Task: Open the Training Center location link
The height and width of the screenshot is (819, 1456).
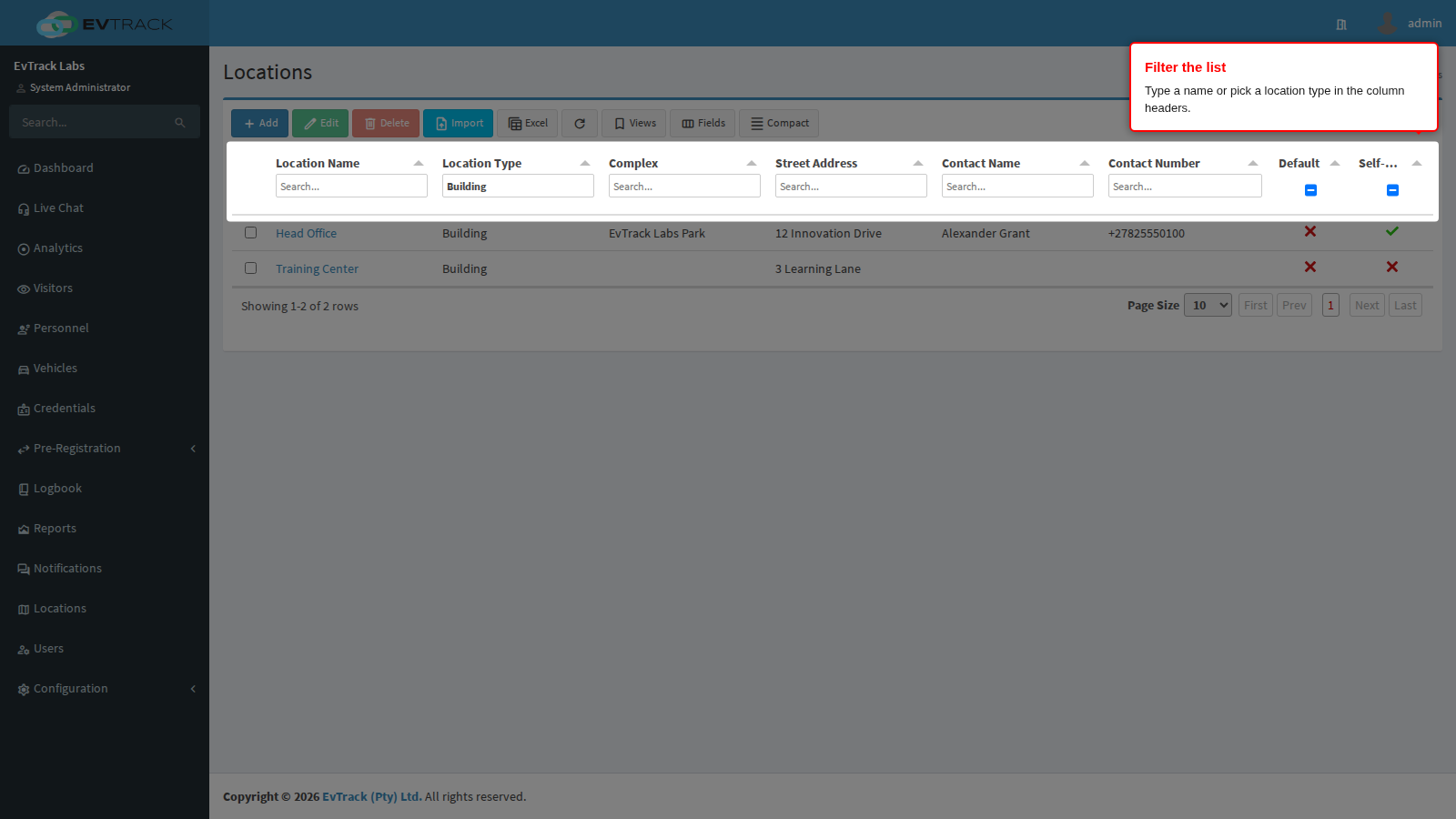Action: (317, 269)
